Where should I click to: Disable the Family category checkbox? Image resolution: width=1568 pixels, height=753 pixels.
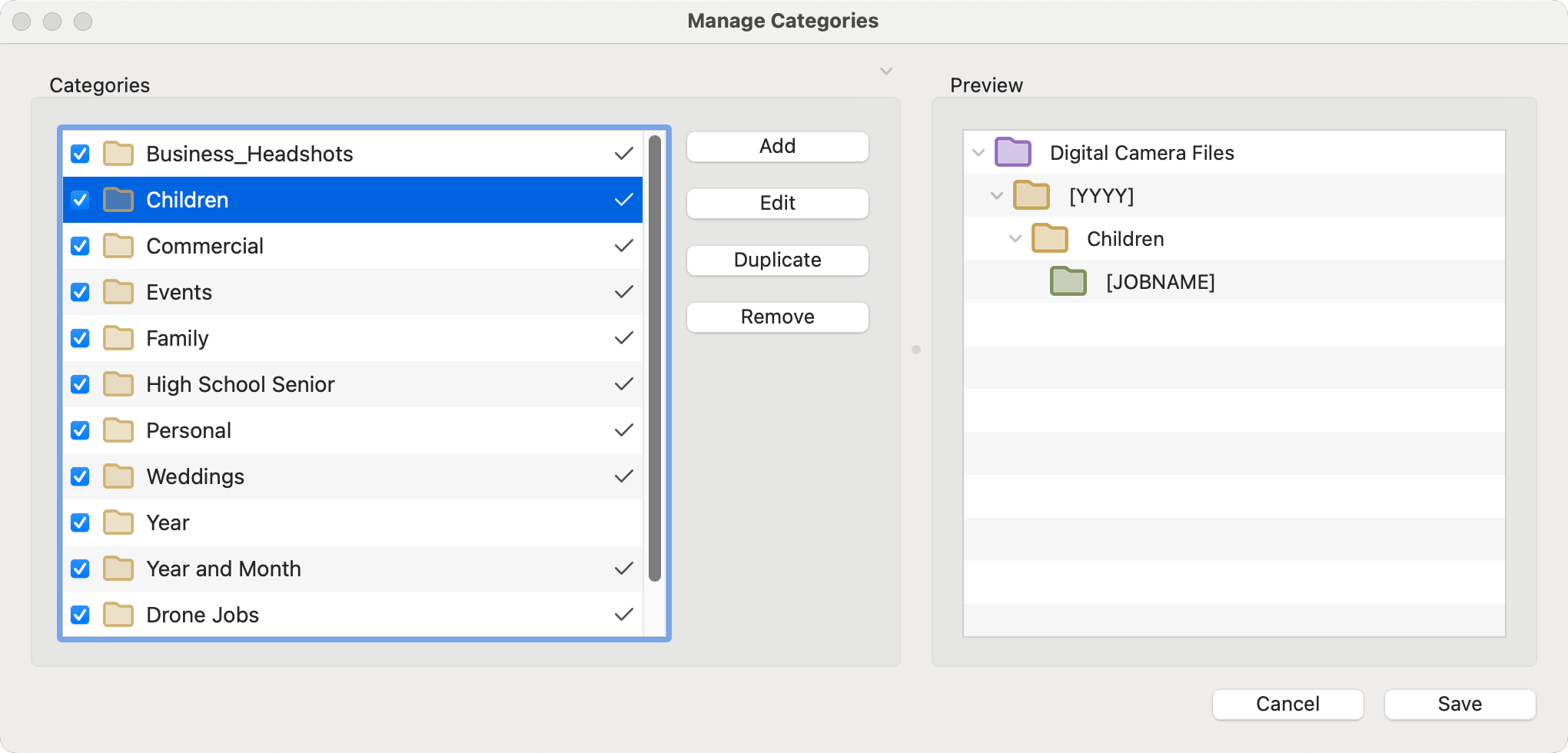tap(80, 338)
